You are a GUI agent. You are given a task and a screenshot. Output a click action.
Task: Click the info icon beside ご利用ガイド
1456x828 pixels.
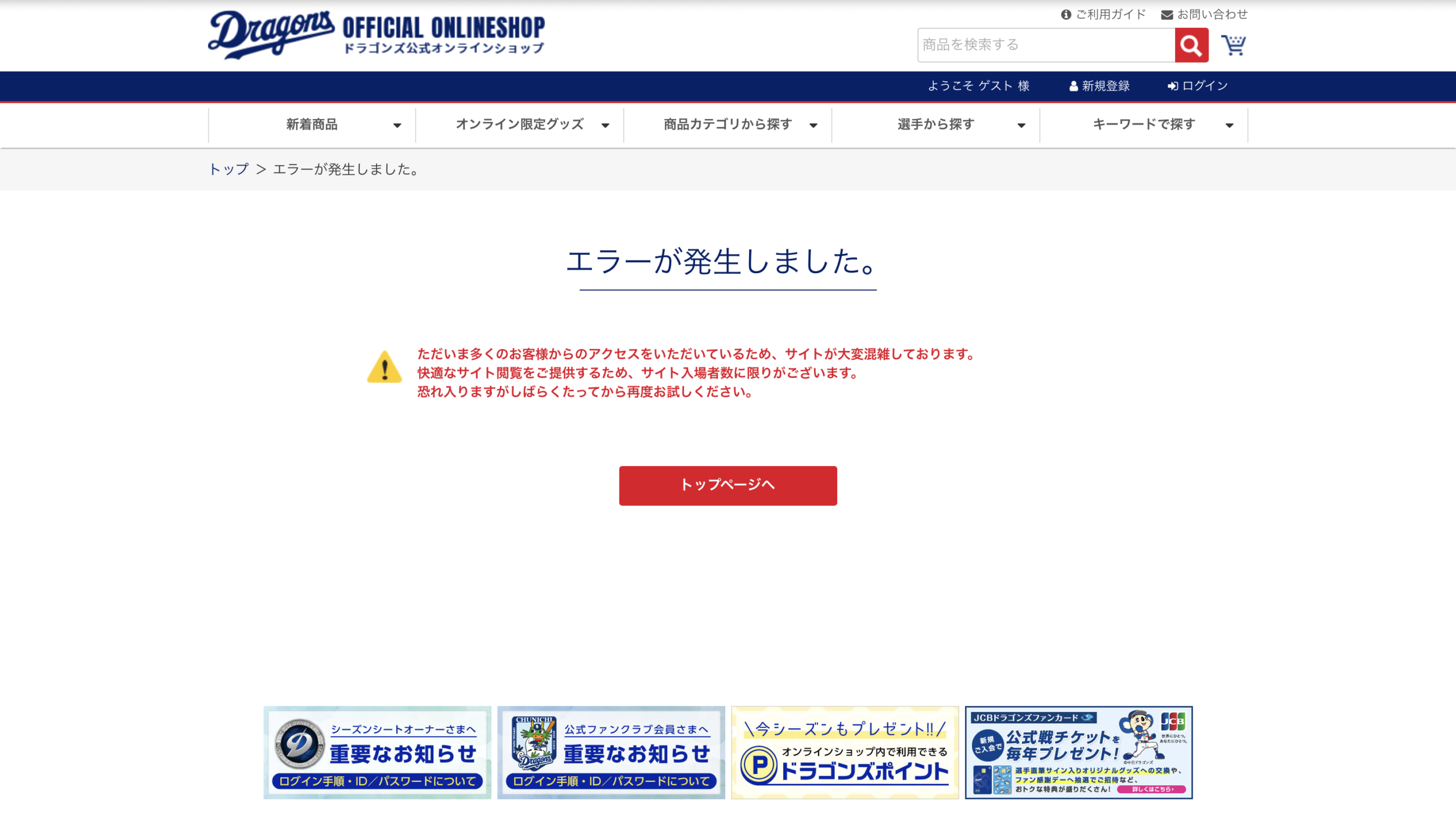click(x=1066, y=15)
